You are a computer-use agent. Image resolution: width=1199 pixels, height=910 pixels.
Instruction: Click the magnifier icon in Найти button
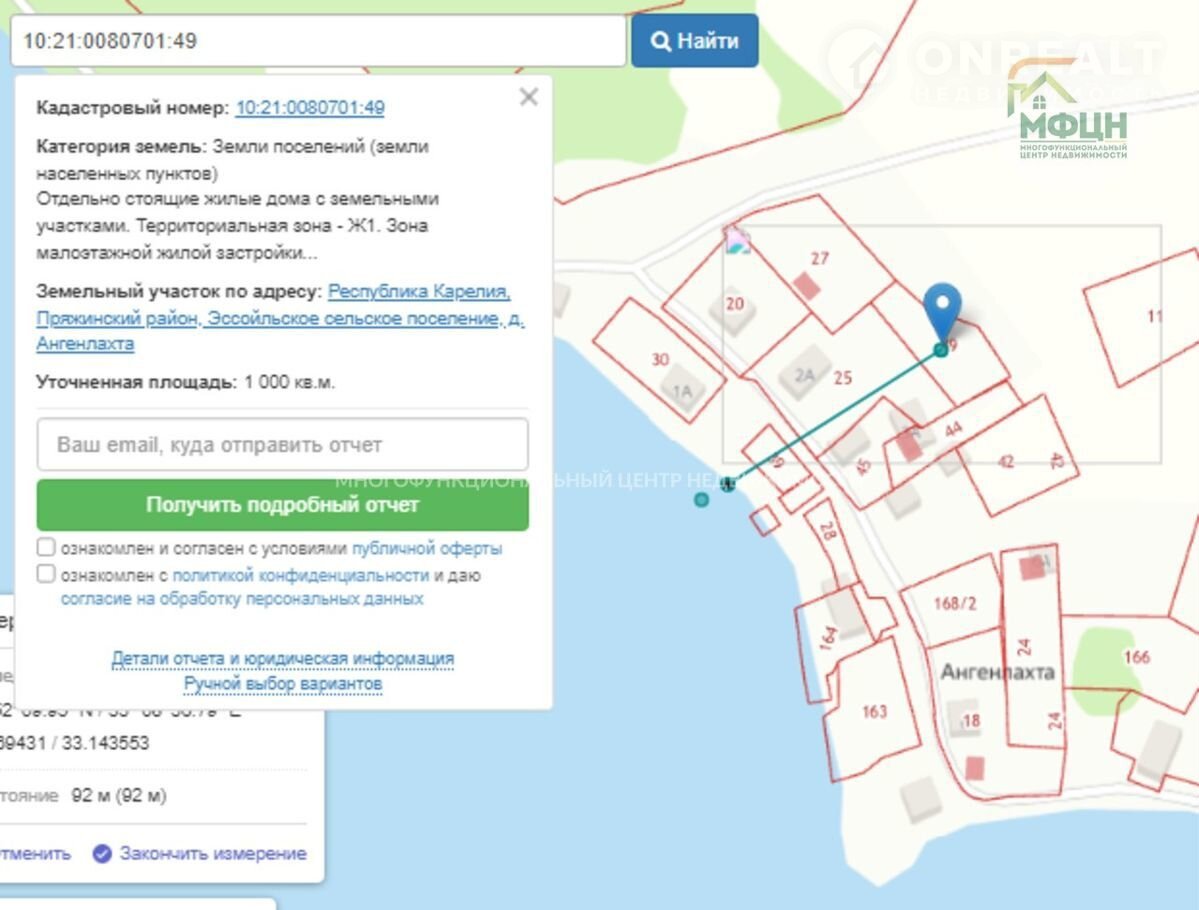tap(660, 41)
